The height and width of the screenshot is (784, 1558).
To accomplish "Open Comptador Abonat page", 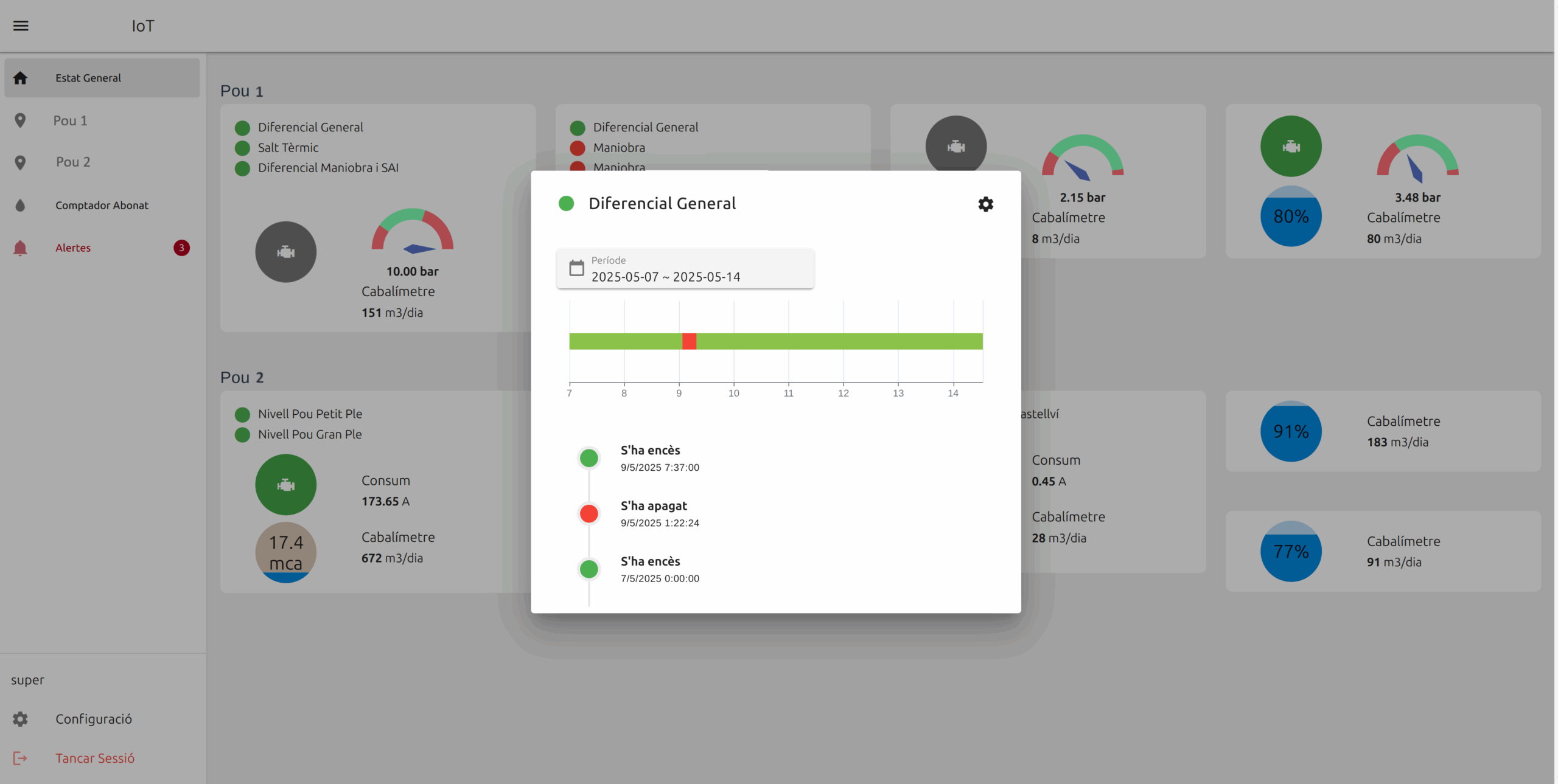I will coord(102,206).
